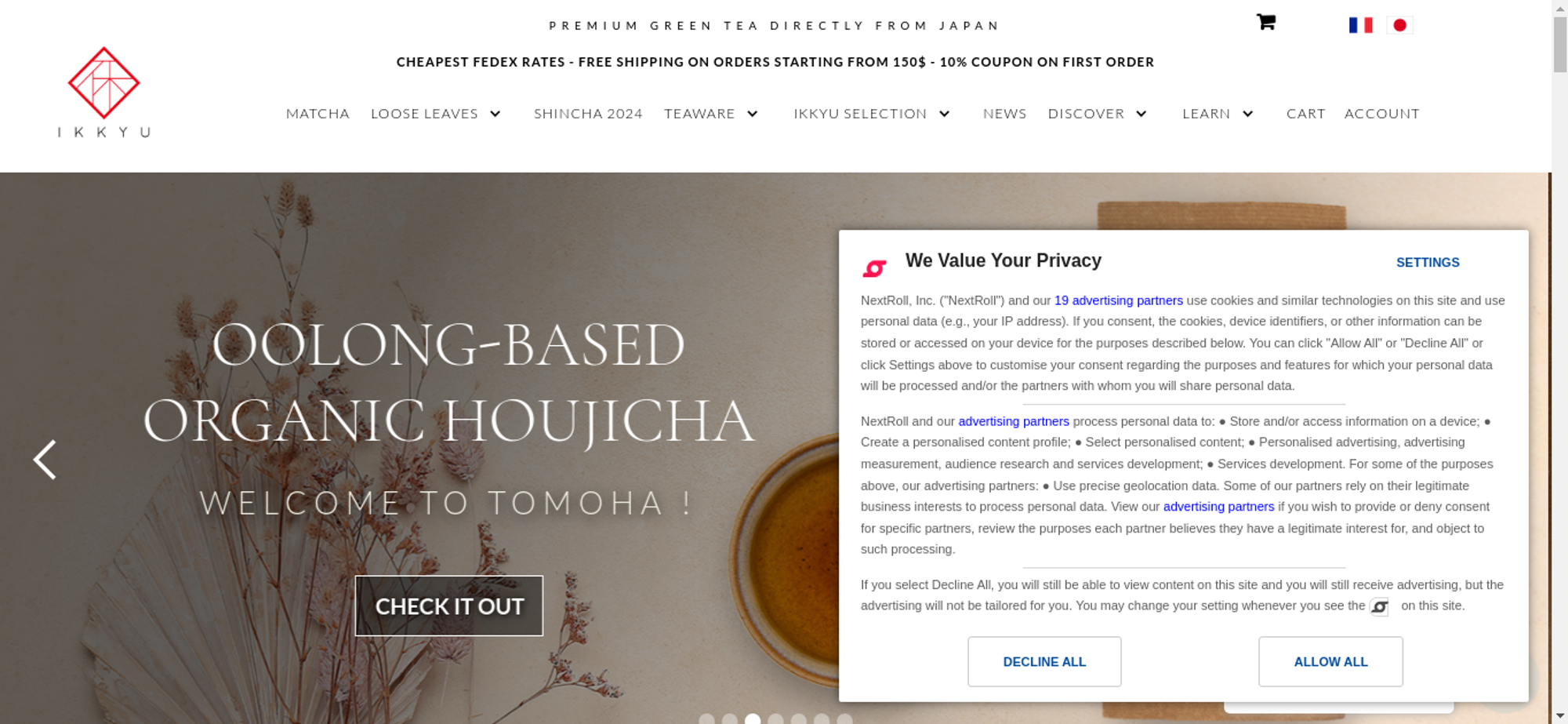Open the Discover menu chevron
The image size is (1568, 724).
point(1142,114)
